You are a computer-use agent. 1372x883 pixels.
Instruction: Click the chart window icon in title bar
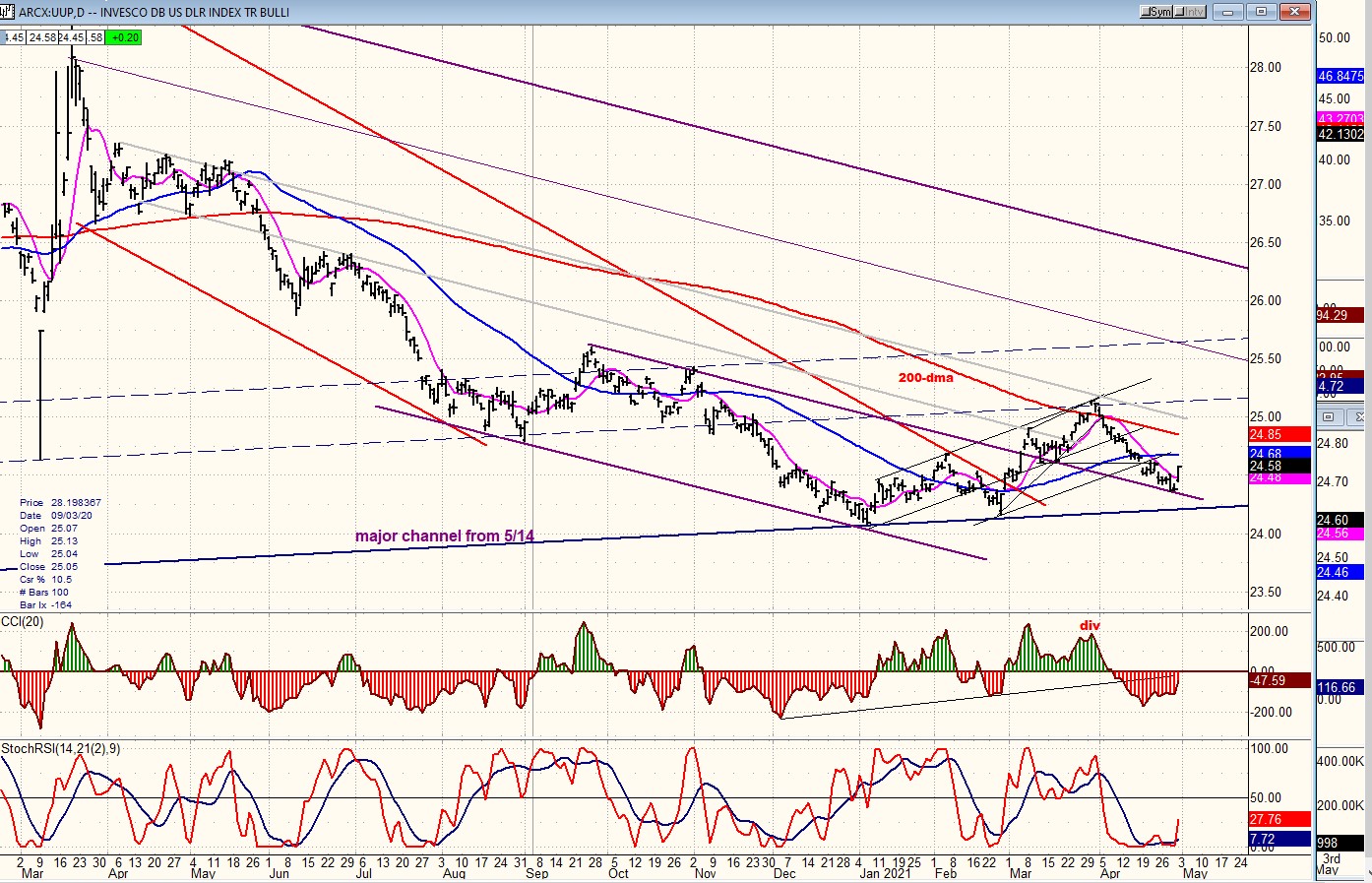tap(8, 12)
